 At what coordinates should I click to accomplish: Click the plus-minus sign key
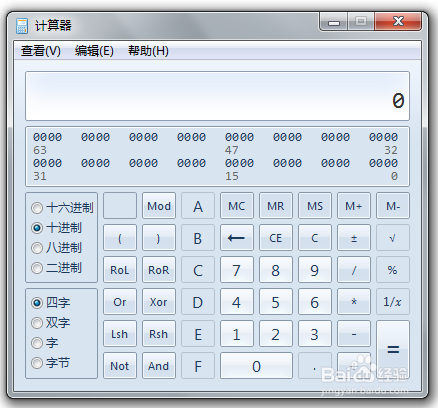pyautogui.click(x=354, y=238)
